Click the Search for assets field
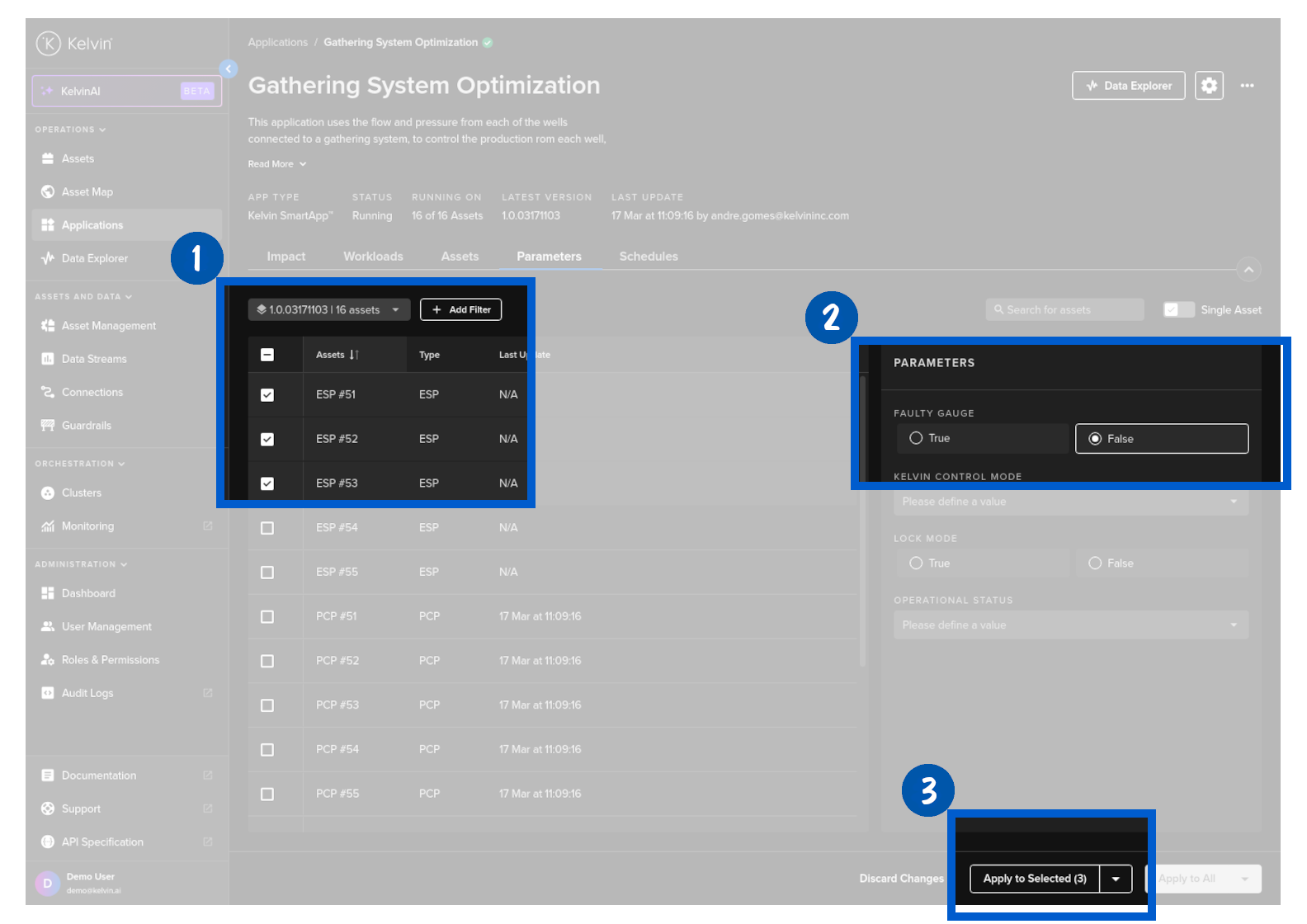Viewport: 1307px width, 924px height. 1064,310
